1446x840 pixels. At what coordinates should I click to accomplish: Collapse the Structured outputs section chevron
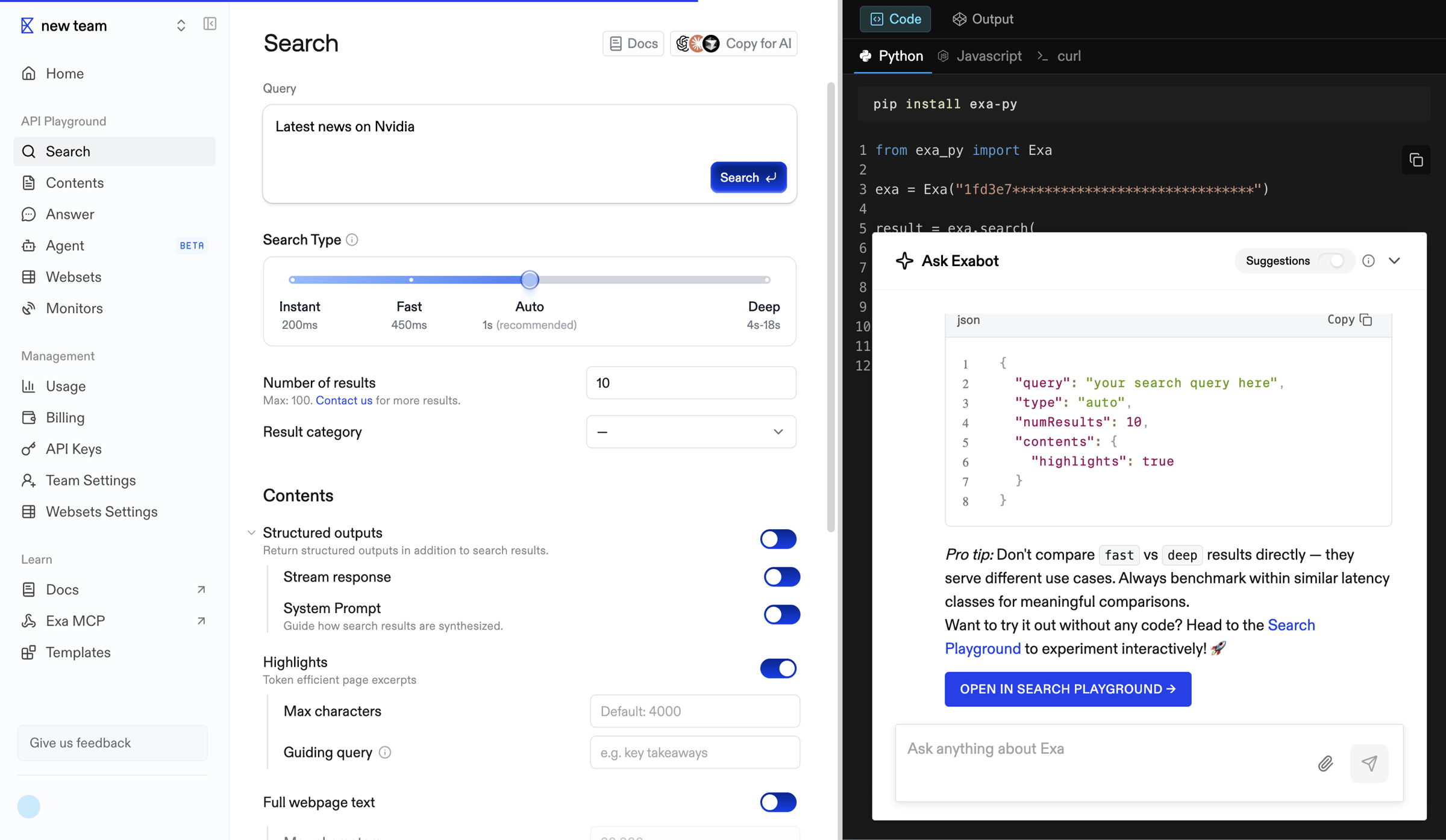(x=251, y=533)
